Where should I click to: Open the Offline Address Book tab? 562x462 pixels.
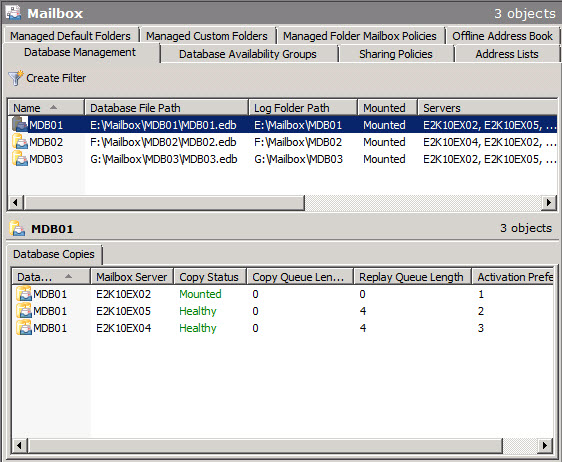click(502, 36)
